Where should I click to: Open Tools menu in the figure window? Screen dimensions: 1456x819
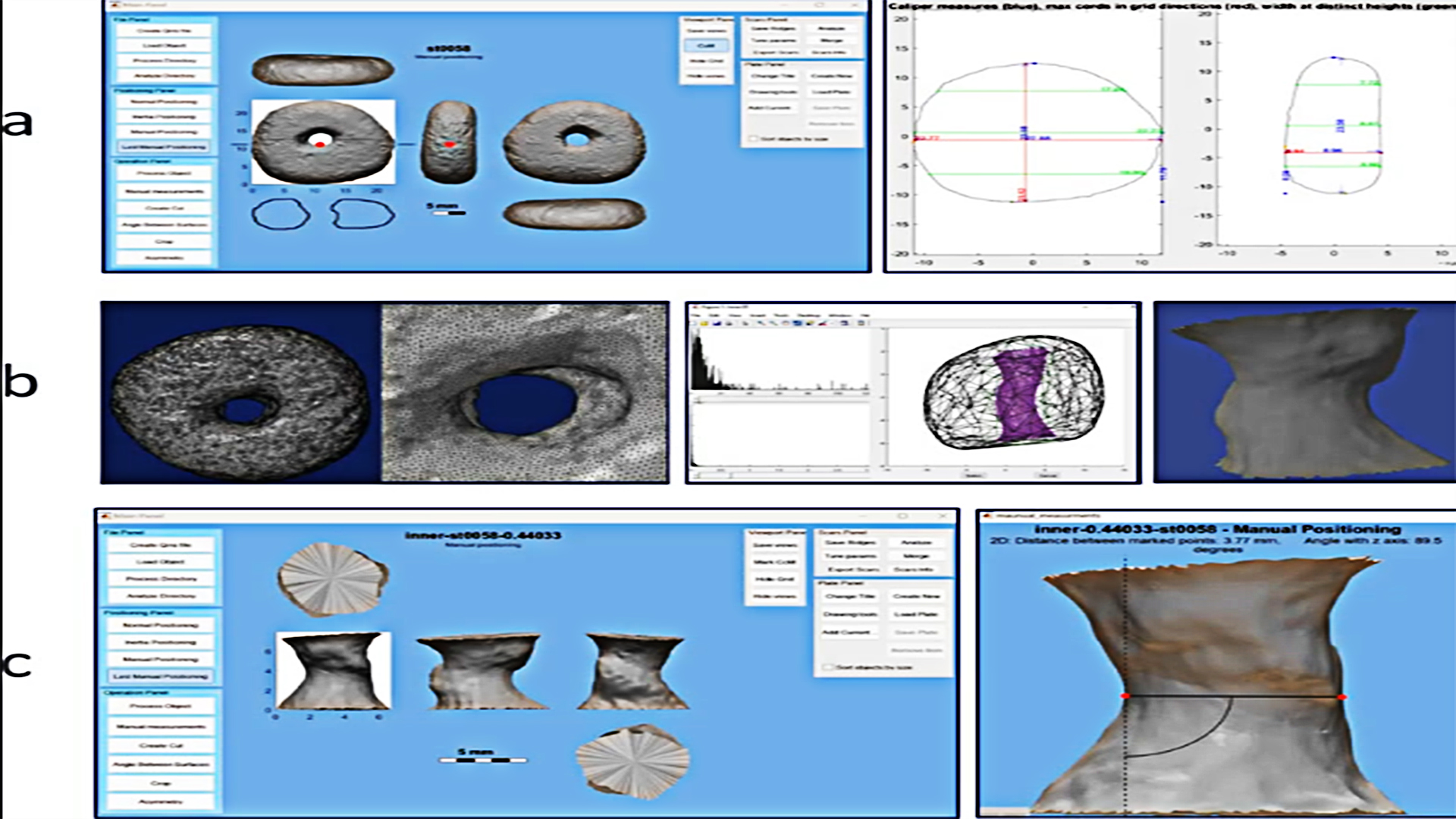[780, 315]
